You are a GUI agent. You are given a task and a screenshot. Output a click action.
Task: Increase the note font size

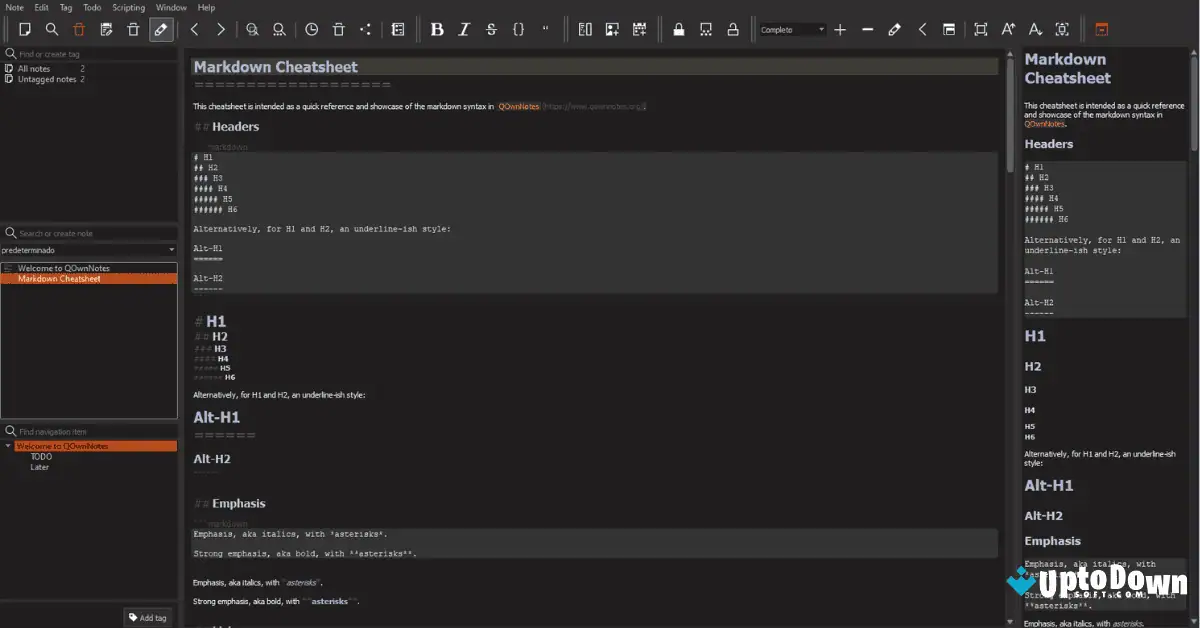pos(1008,29)
